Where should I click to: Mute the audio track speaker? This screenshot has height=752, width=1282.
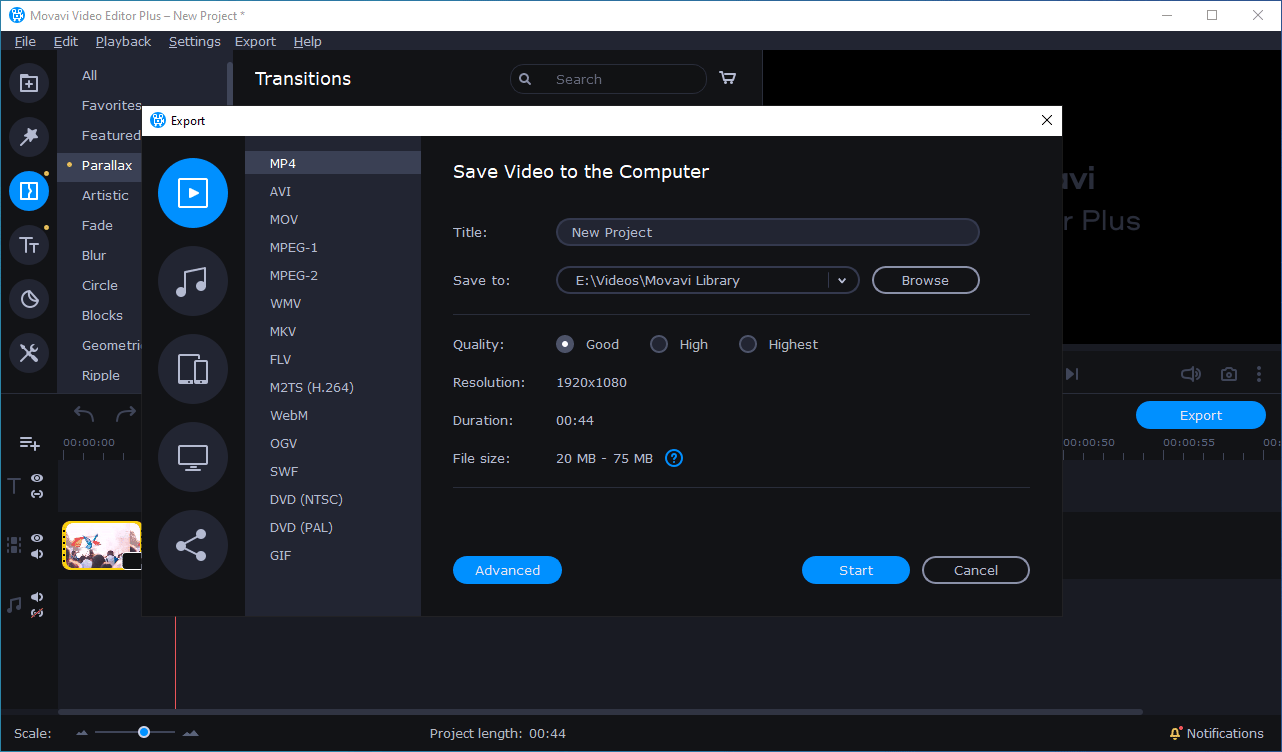37,597
